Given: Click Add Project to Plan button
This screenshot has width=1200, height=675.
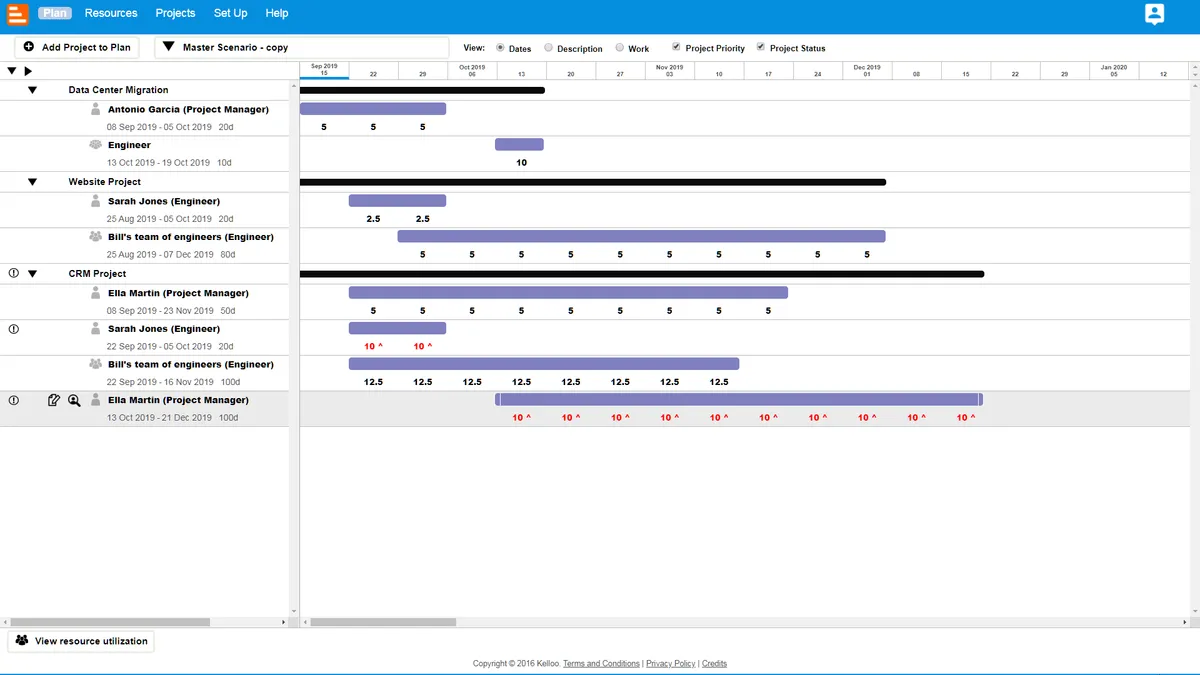Looking at the screenshot, I should 77,47.
